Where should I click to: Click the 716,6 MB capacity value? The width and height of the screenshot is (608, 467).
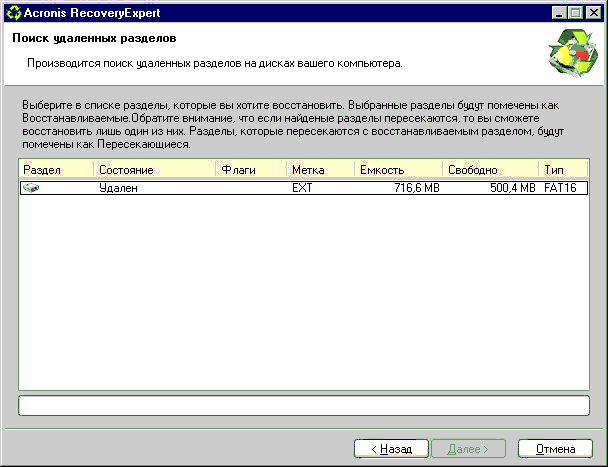pyautogui.click(x=417, y=188)
